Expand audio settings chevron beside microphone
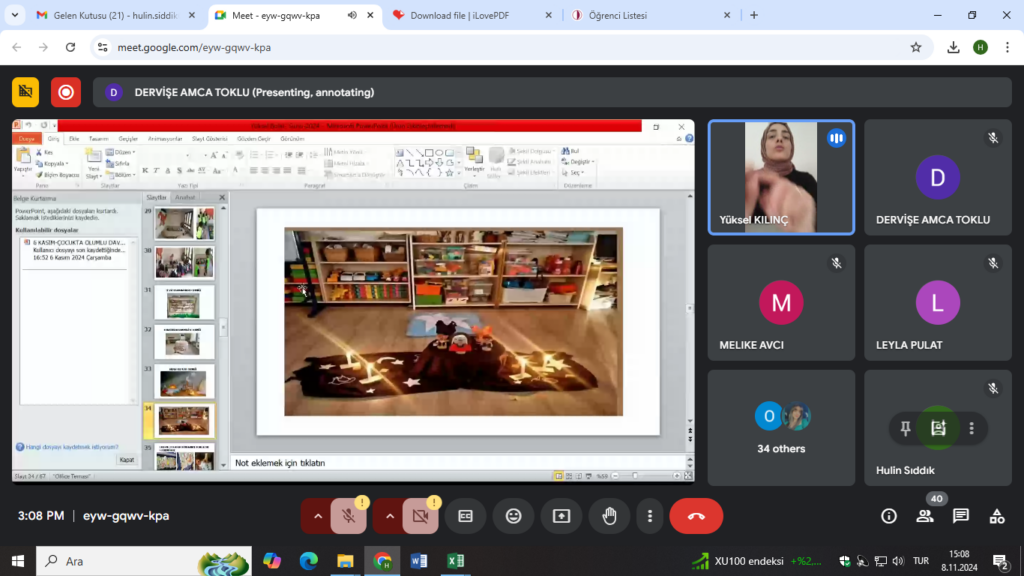The height and width of the screenshot is (576, 1024). 318,516
